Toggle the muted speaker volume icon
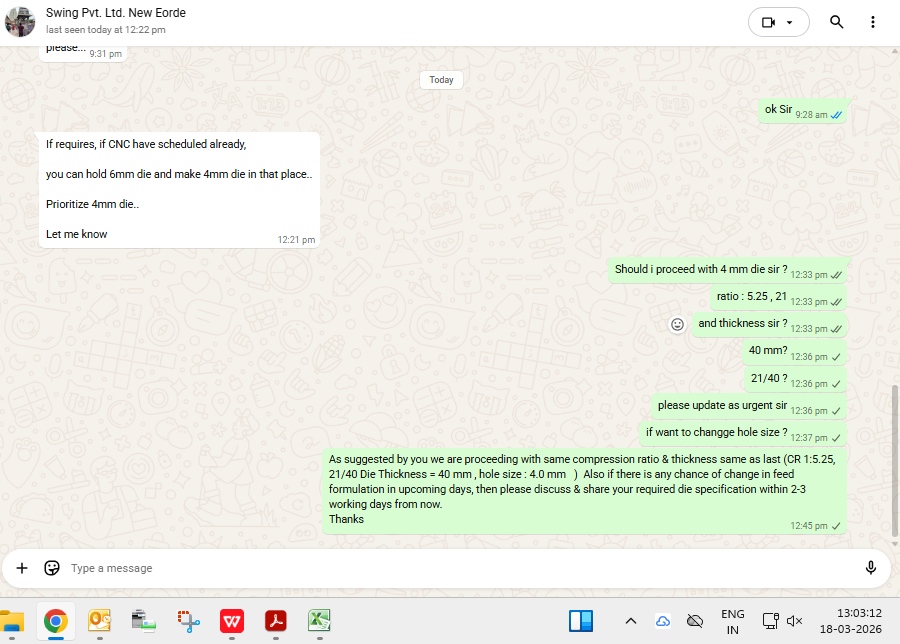The height and width of the screenshot is (644, 900). coord(795,621)
